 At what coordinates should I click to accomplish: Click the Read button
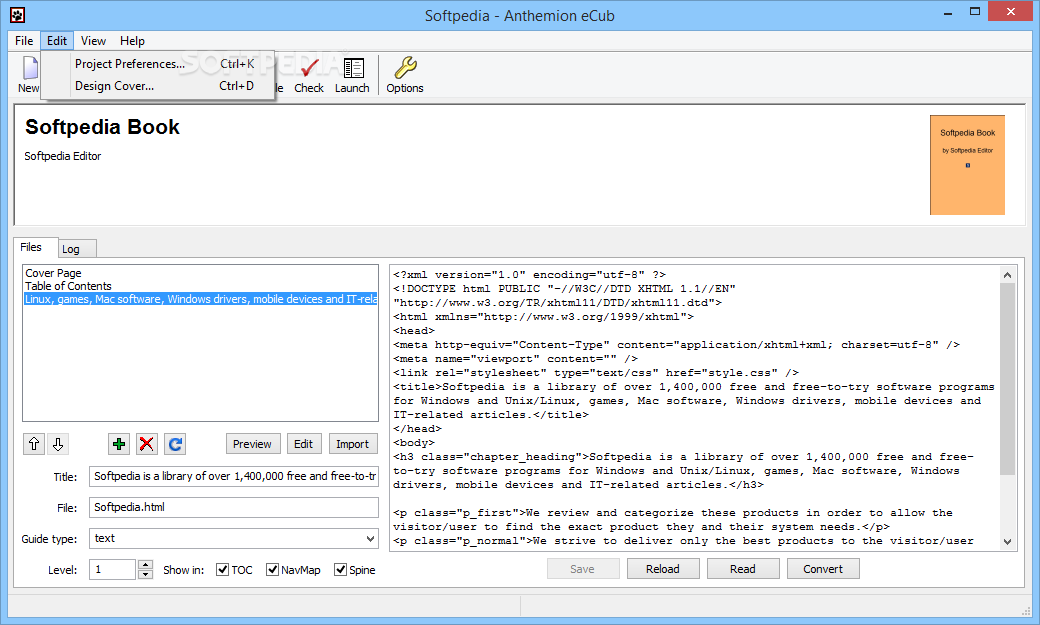743,569
